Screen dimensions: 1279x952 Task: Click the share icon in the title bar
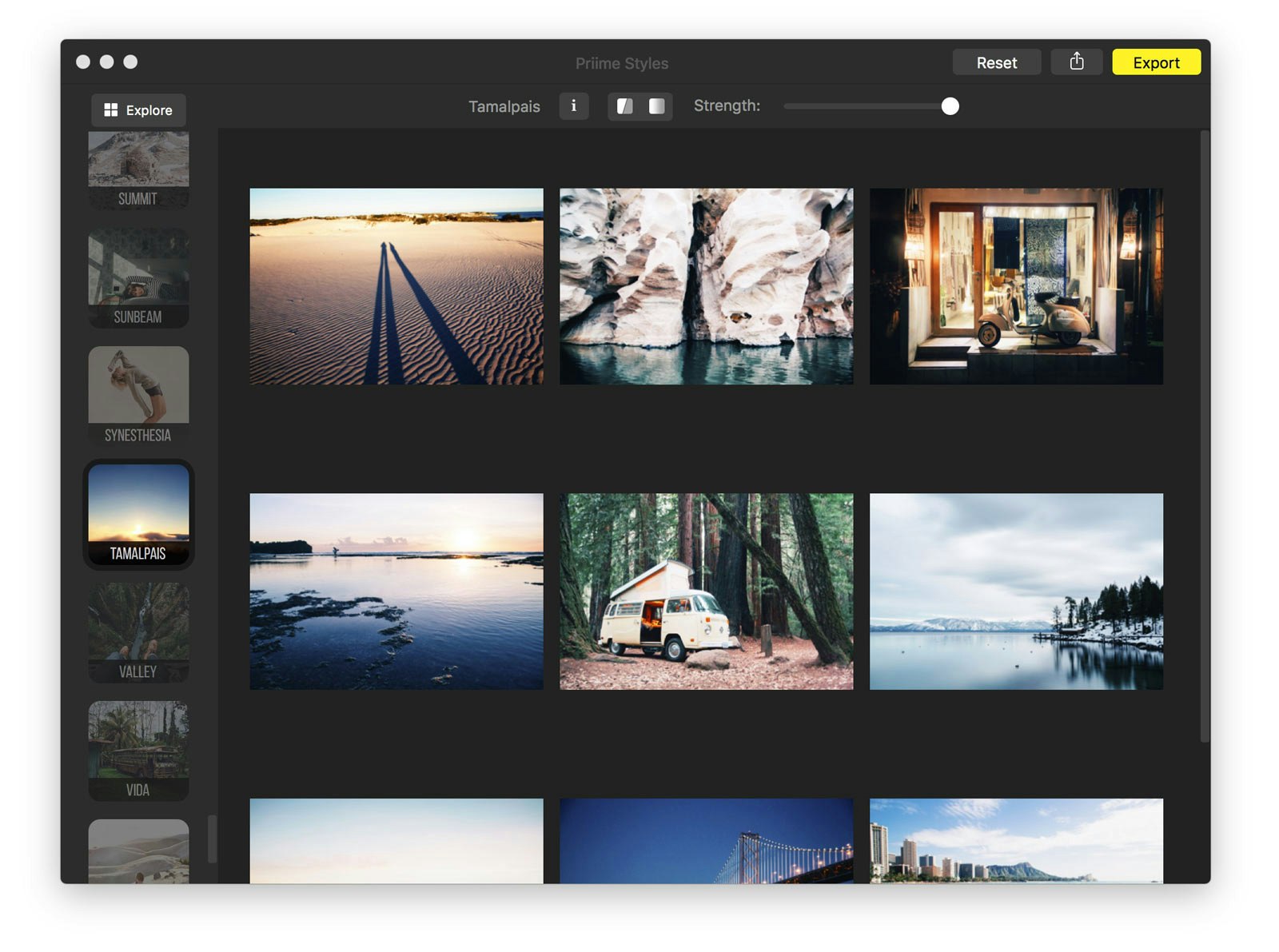[x=1076, y=62]
